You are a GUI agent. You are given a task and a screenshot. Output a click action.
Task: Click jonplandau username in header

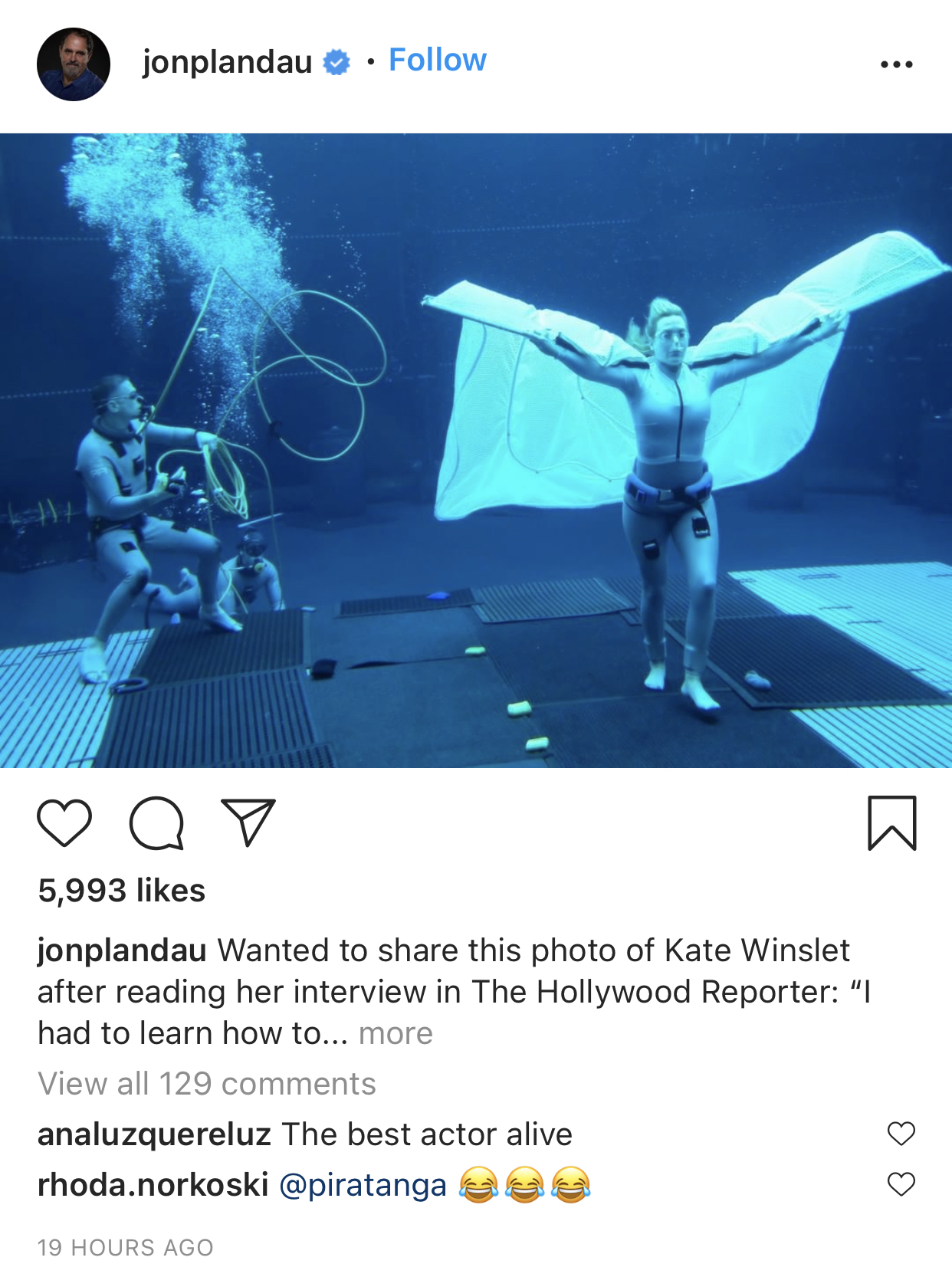click(228, 61)
